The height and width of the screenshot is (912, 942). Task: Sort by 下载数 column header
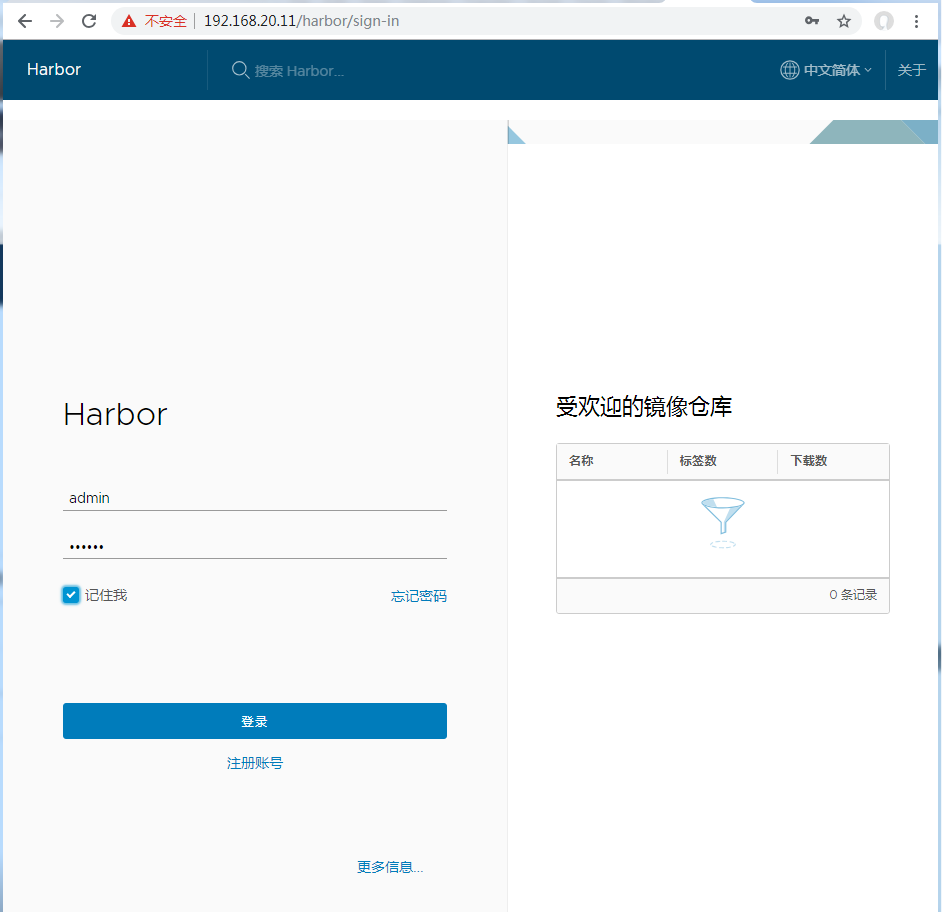pos(809,461)
